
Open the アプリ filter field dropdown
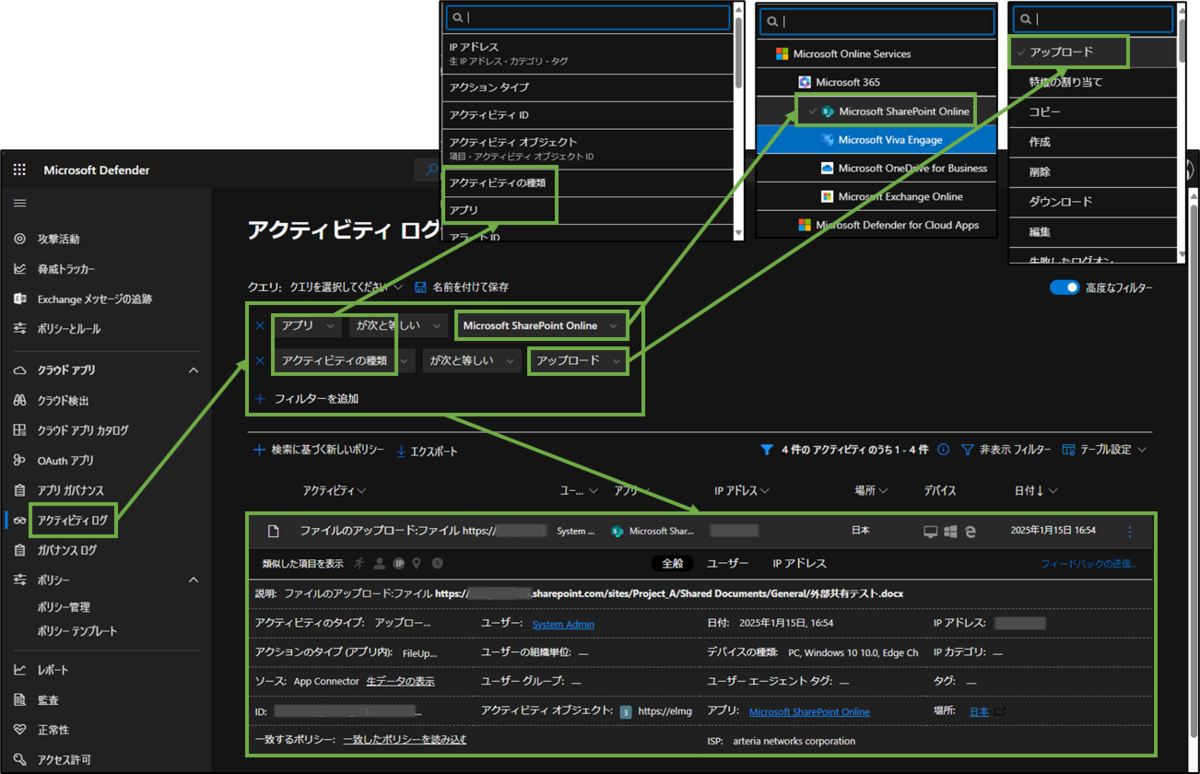(306, 326)
